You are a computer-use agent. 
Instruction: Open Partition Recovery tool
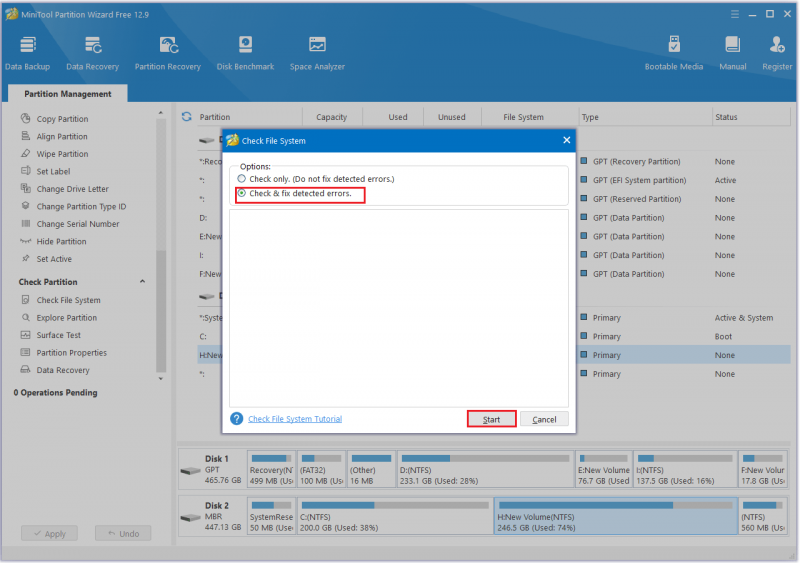point(167,53)
